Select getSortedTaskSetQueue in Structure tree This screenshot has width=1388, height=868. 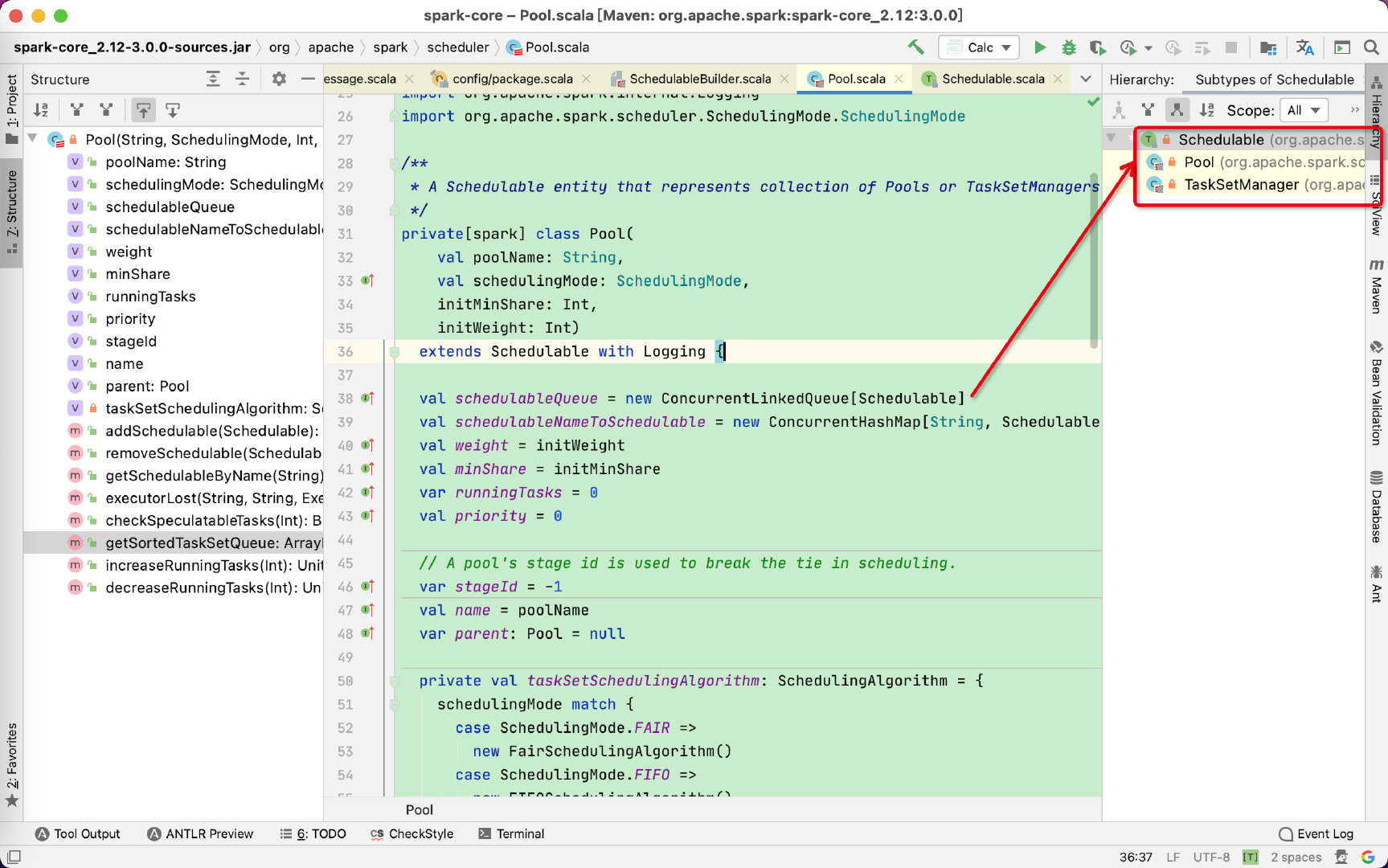point(173,543)
